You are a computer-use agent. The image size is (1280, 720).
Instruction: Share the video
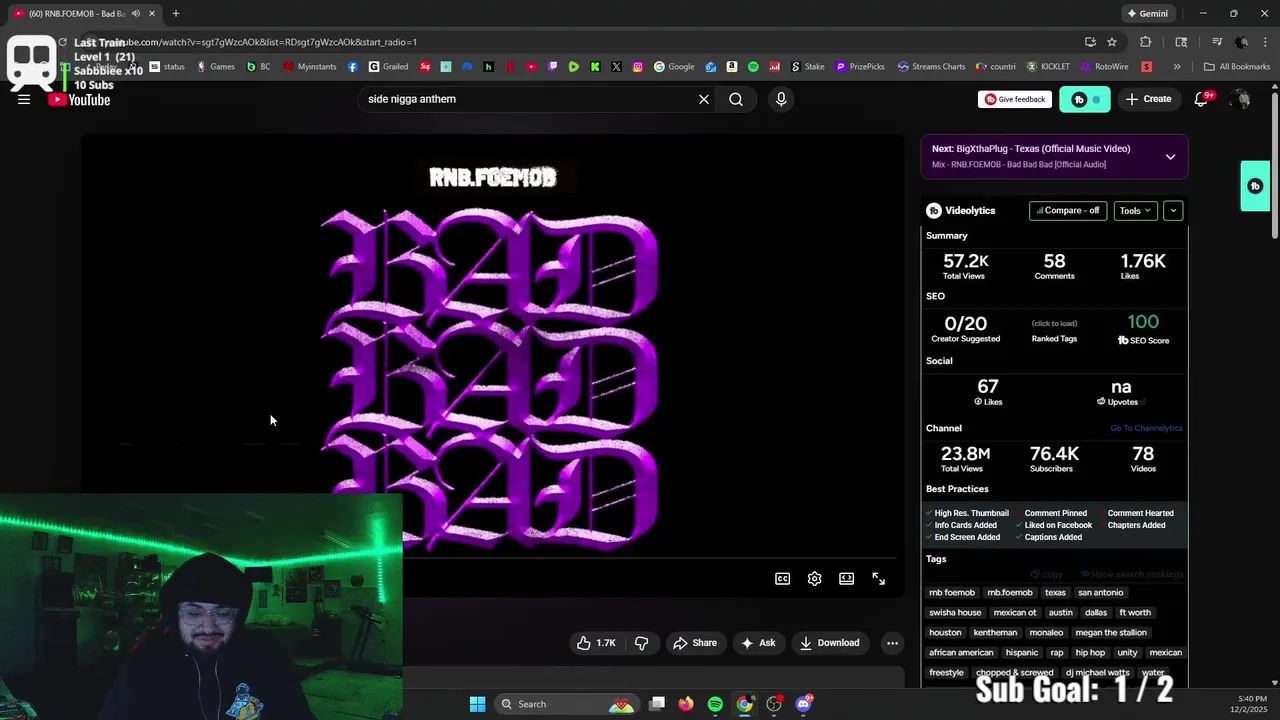695,643
